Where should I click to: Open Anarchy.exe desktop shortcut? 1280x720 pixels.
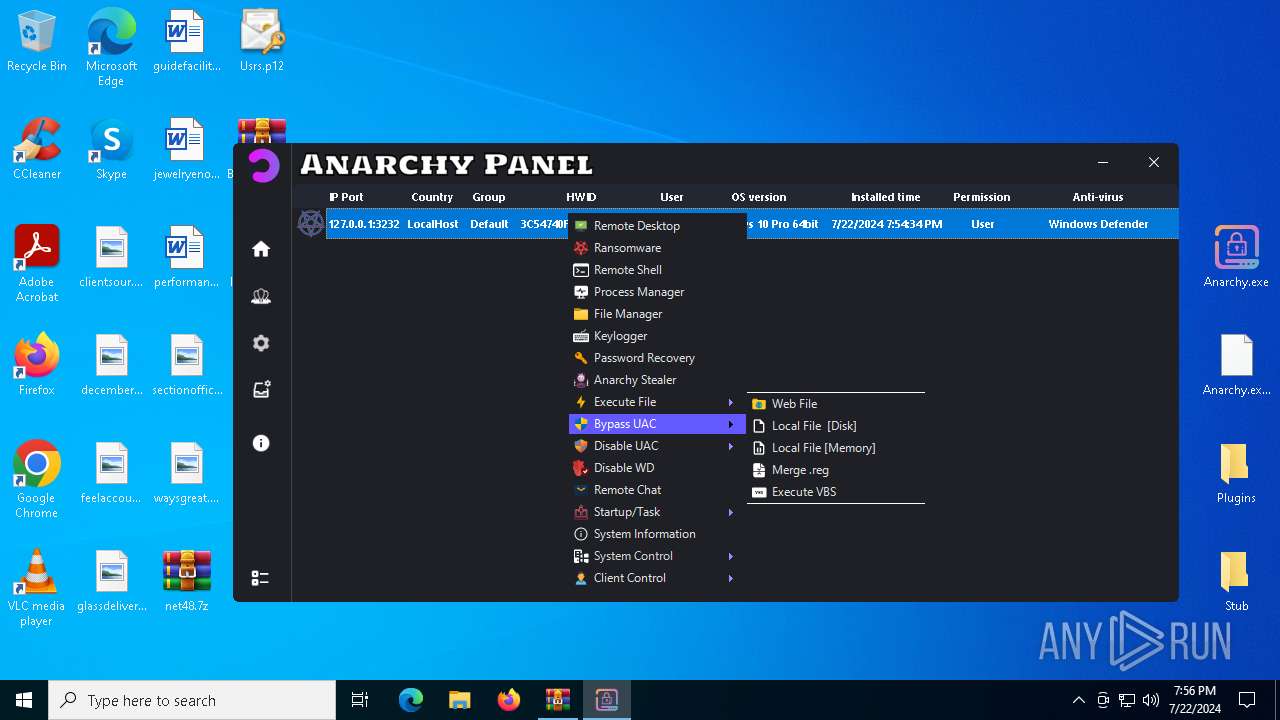click(x=1236, y=257)
